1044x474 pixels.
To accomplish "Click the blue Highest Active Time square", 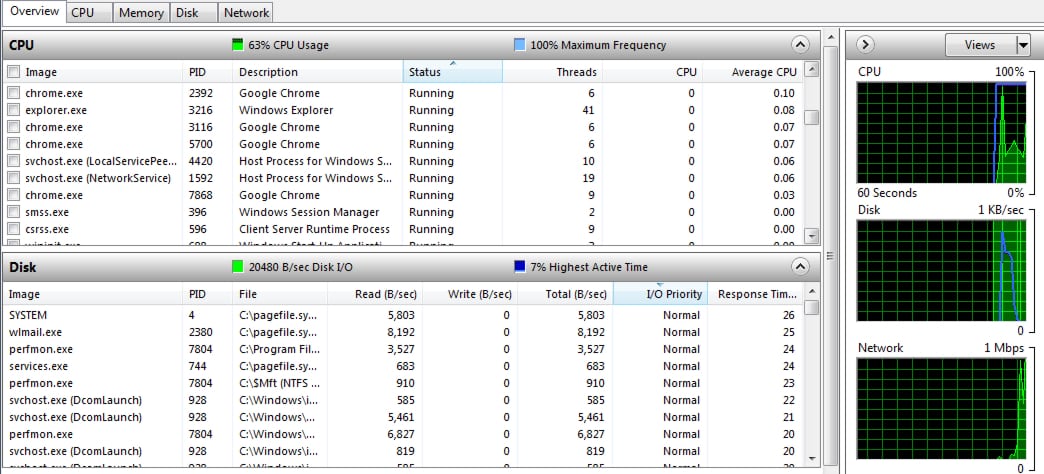I will click(519, 267).
